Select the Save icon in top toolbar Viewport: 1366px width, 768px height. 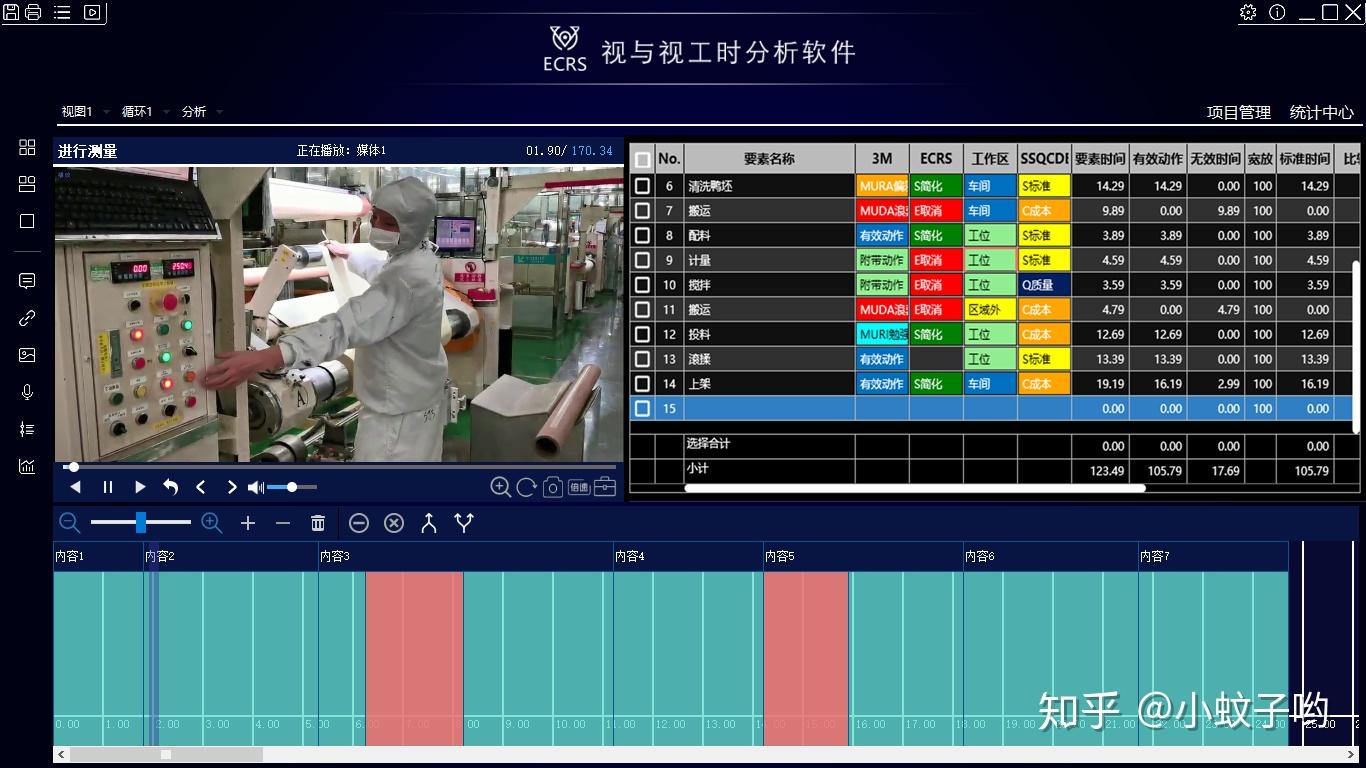point(12,12)
